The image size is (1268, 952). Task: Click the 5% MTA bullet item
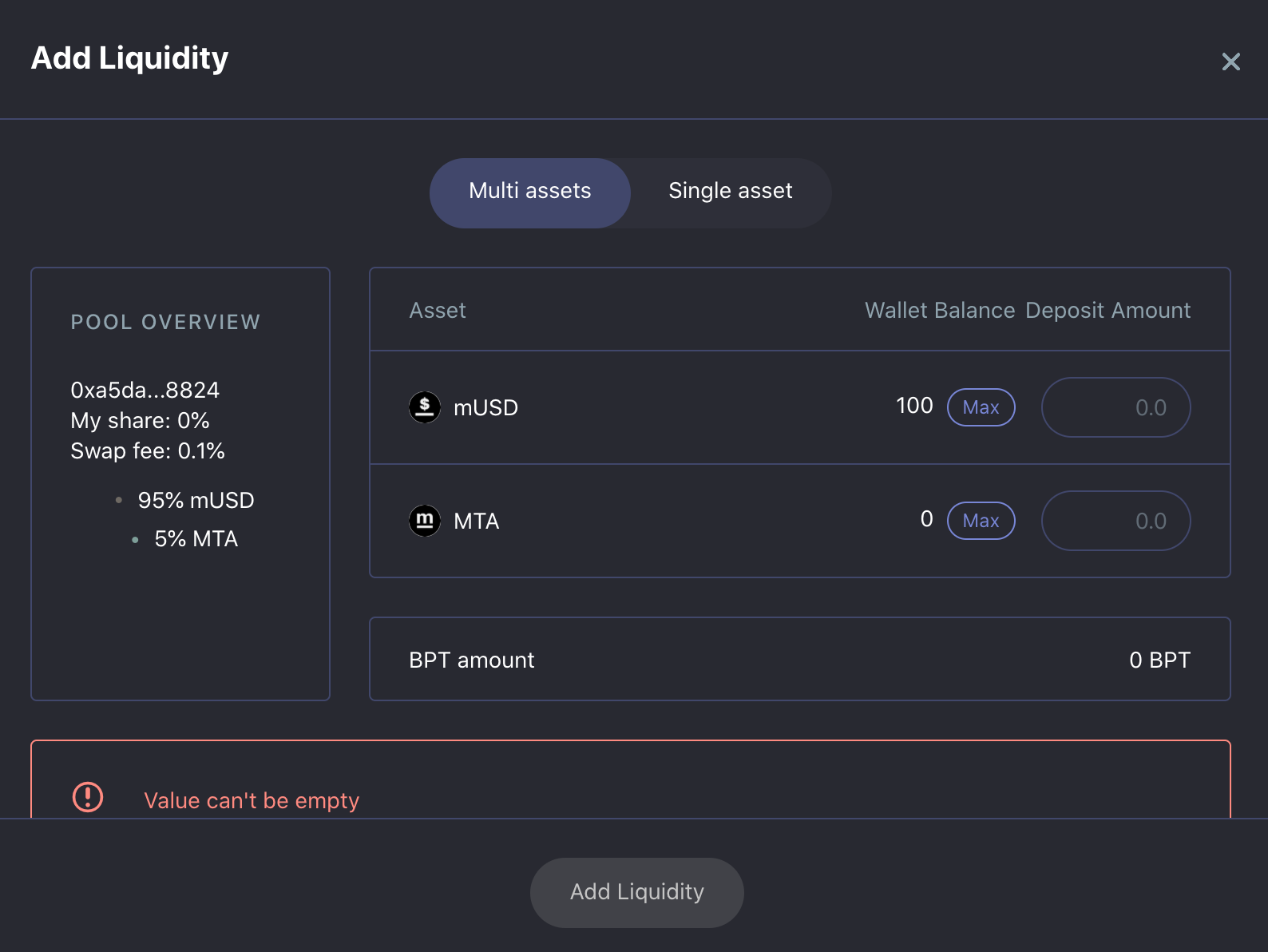[x=196, y=538]
